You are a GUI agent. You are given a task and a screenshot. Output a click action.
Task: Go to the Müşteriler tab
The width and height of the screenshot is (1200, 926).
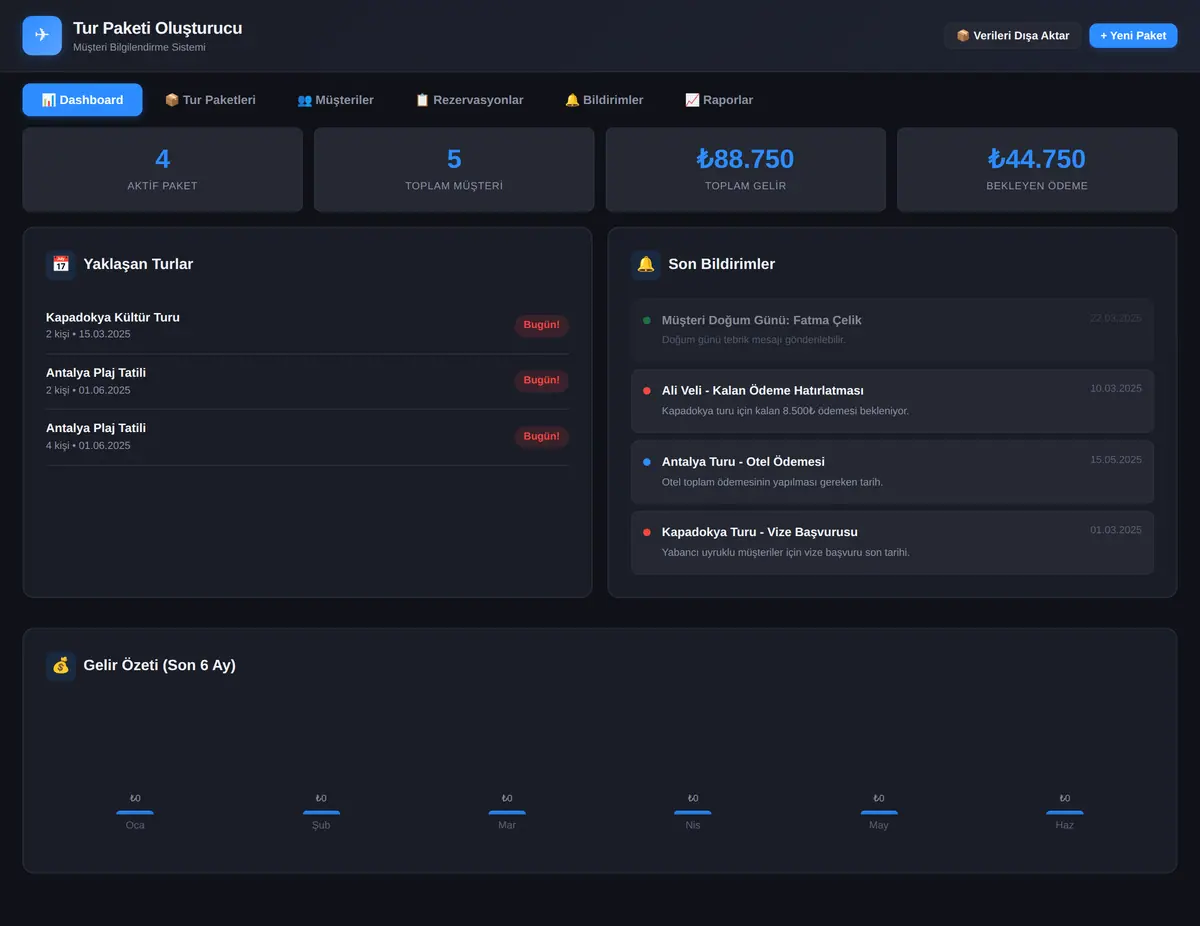(x=335, y=100)
